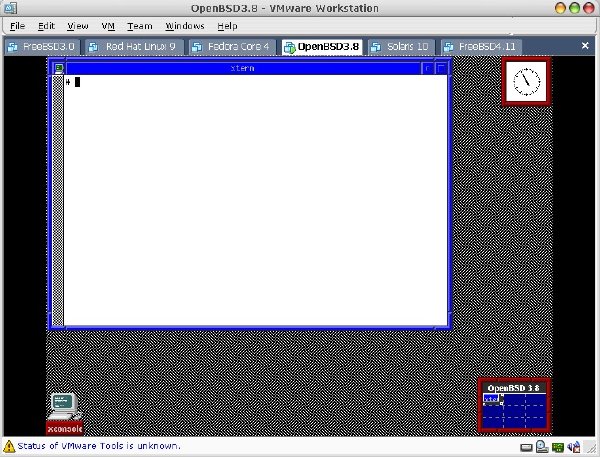
Task: Switch to the Fedora Core 4 tab
Action: (232, 47)
